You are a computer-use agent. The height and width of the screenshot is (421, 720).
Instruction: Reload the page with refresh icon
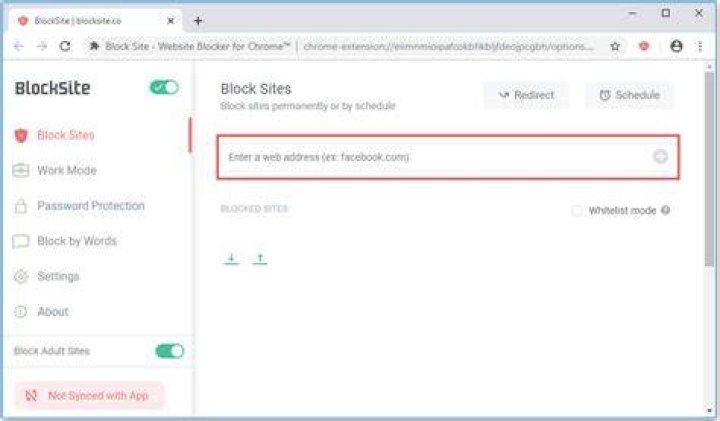(x=65, y=46)
